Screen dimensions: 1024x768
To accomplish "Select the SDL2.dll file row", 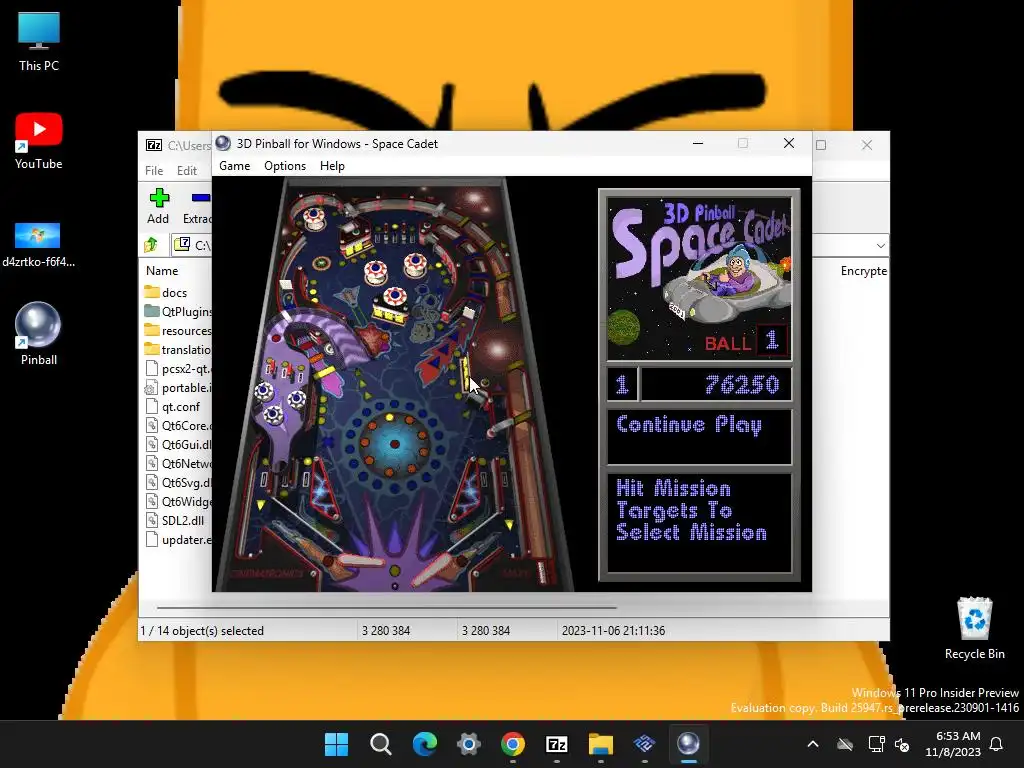I will (x=176, y=520).
